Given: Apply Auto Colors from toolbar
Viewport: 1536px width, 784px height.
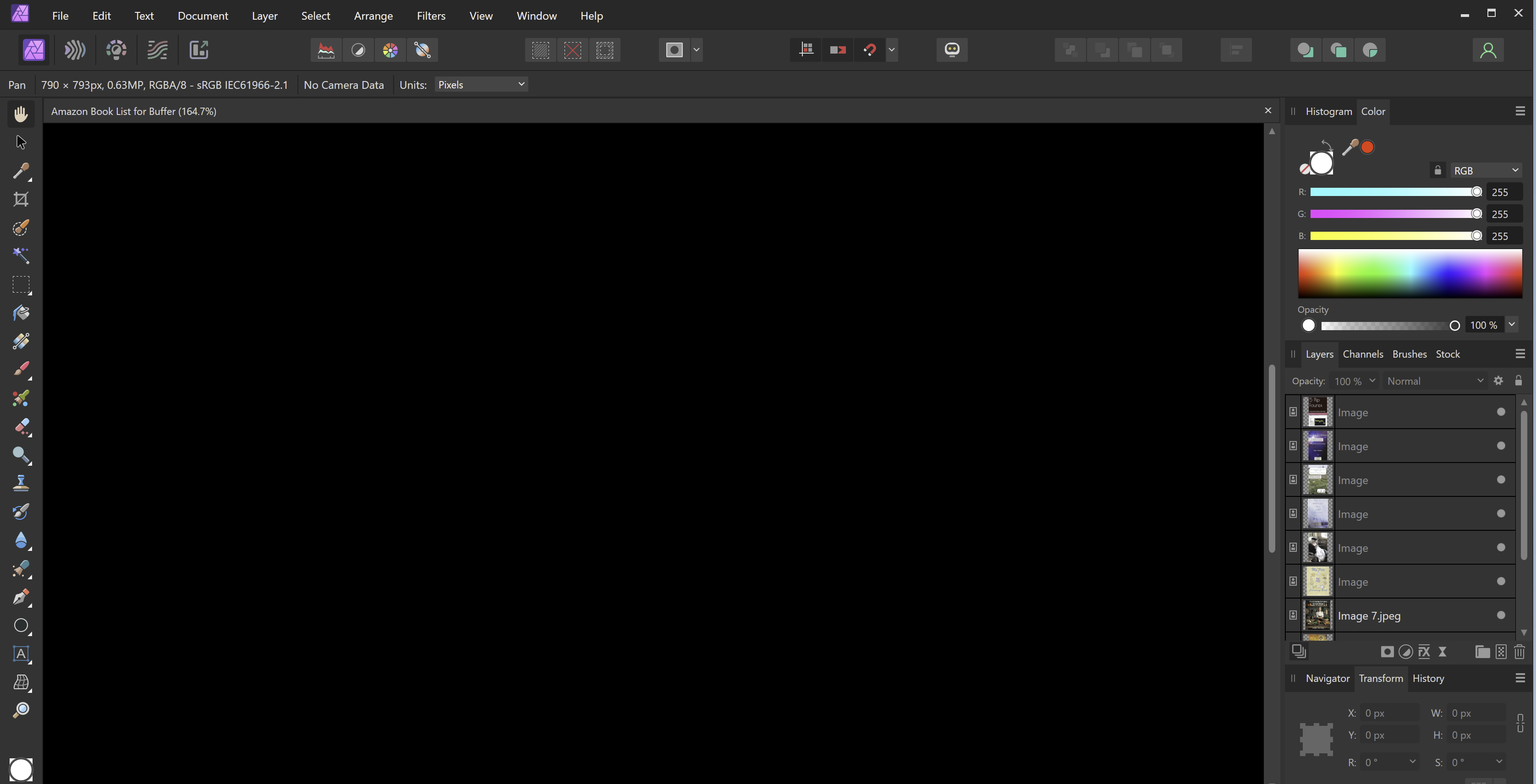Looking at the screenshot, I should [x=390, y=50].
